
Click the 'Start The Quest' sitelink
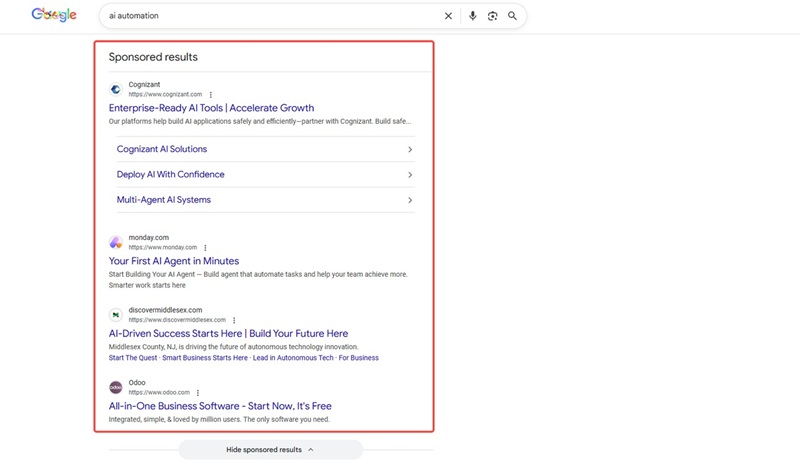coord(133,358)
